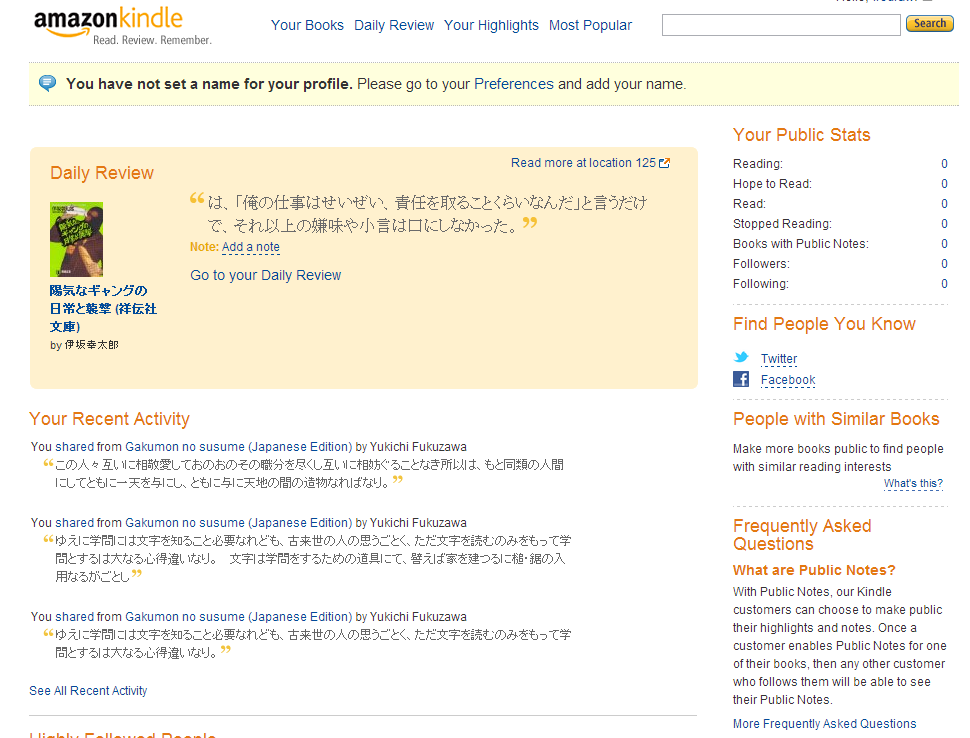
Task: Click the speech bubble notification icon
Action: (x=48, y=83)
